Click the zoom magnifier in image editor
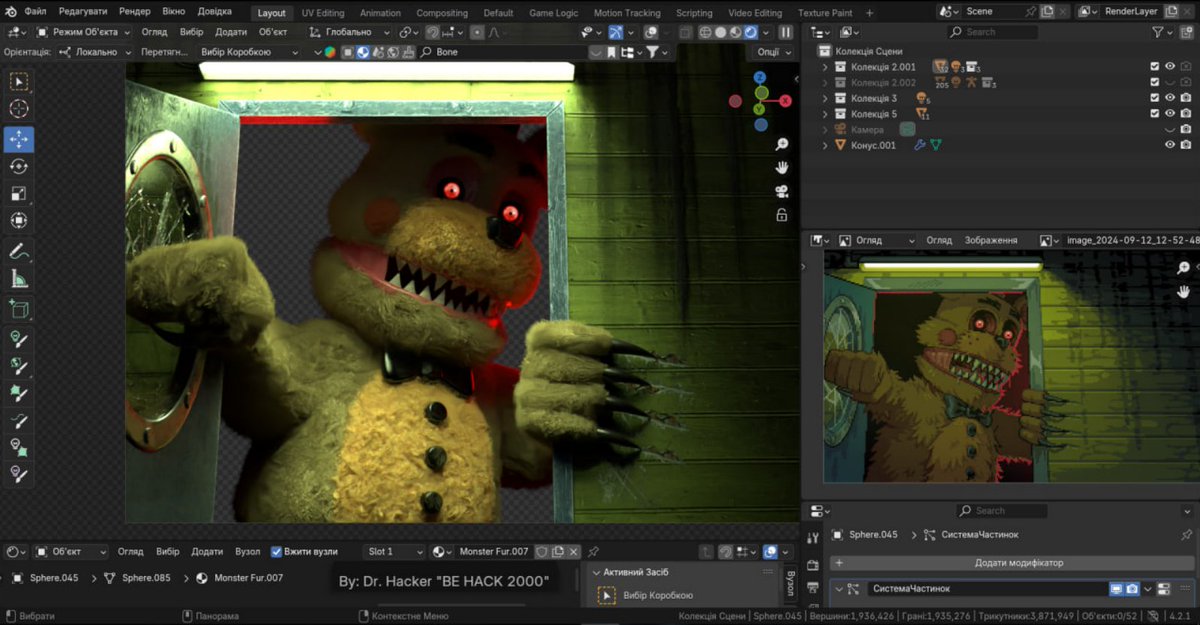The image size is (1200, 625). pyautogui.click(x=1184, y=268)
